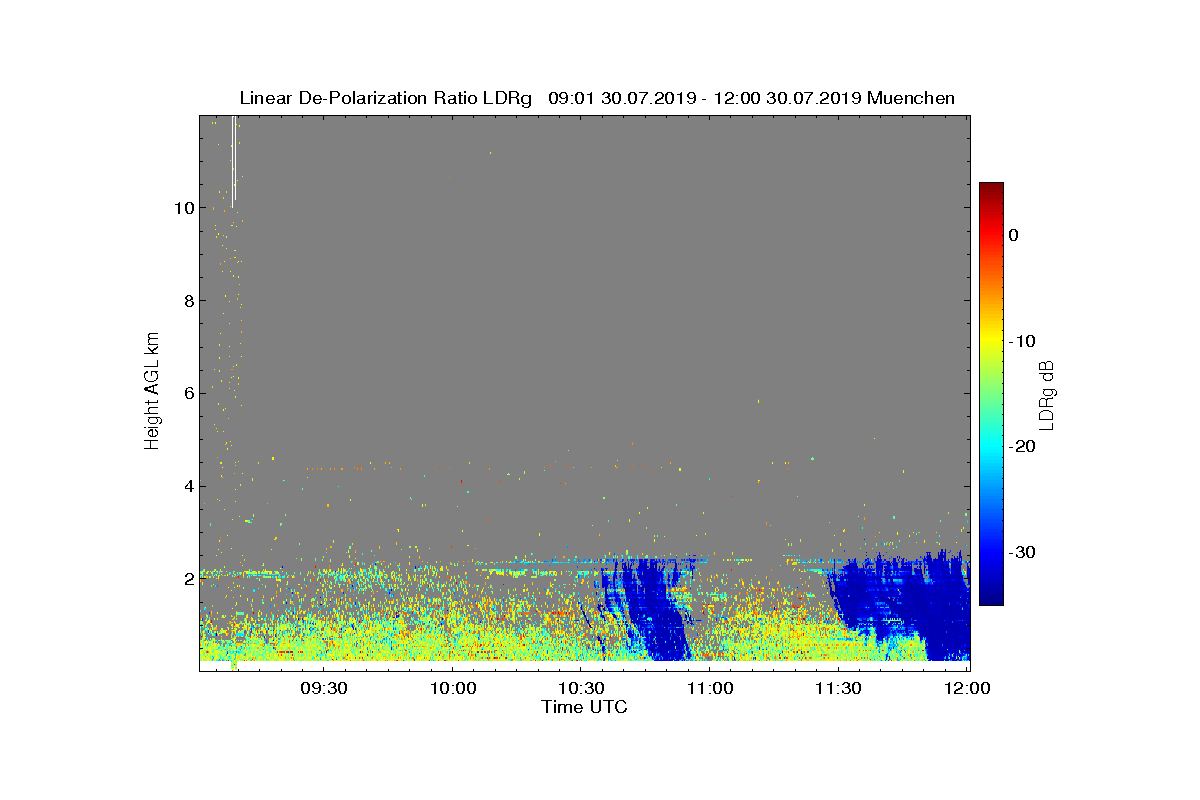This screenshot has width=1200, height=800.
Task: Click the 10:30 time tick label
Action: click(581, 689)
